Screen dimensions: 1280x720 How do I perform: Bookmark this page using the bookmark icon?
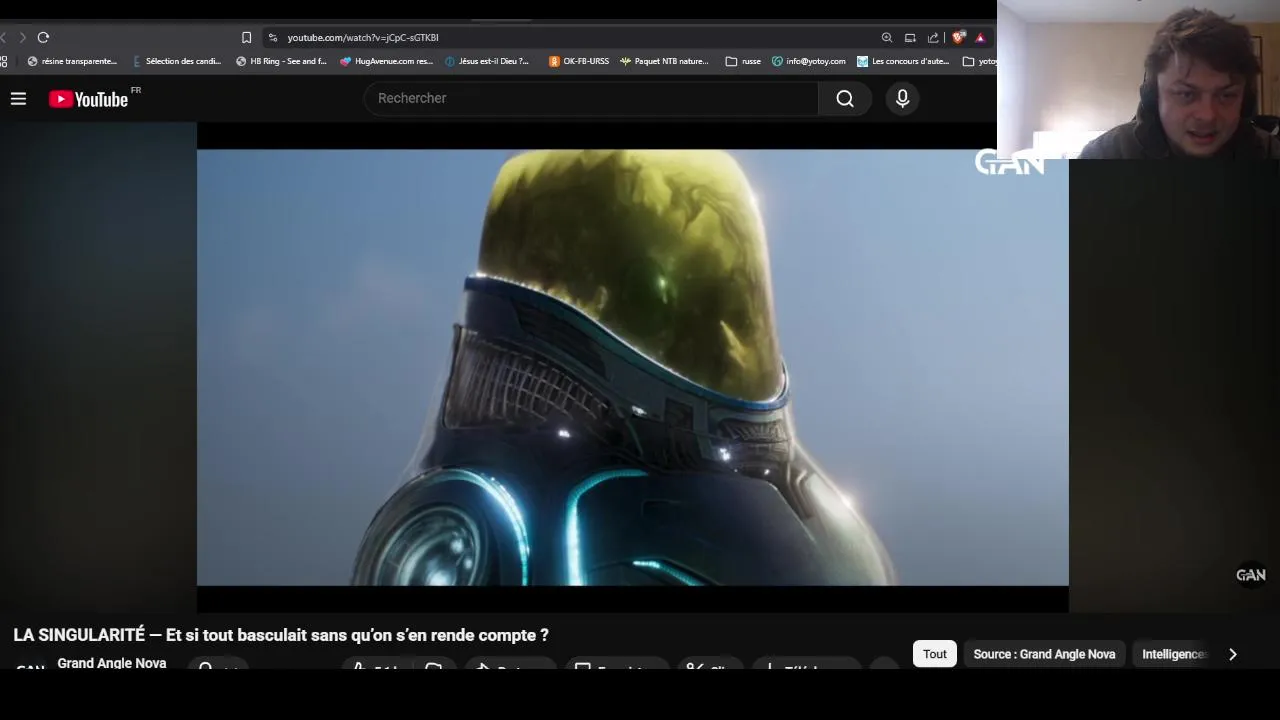[246, 37]
